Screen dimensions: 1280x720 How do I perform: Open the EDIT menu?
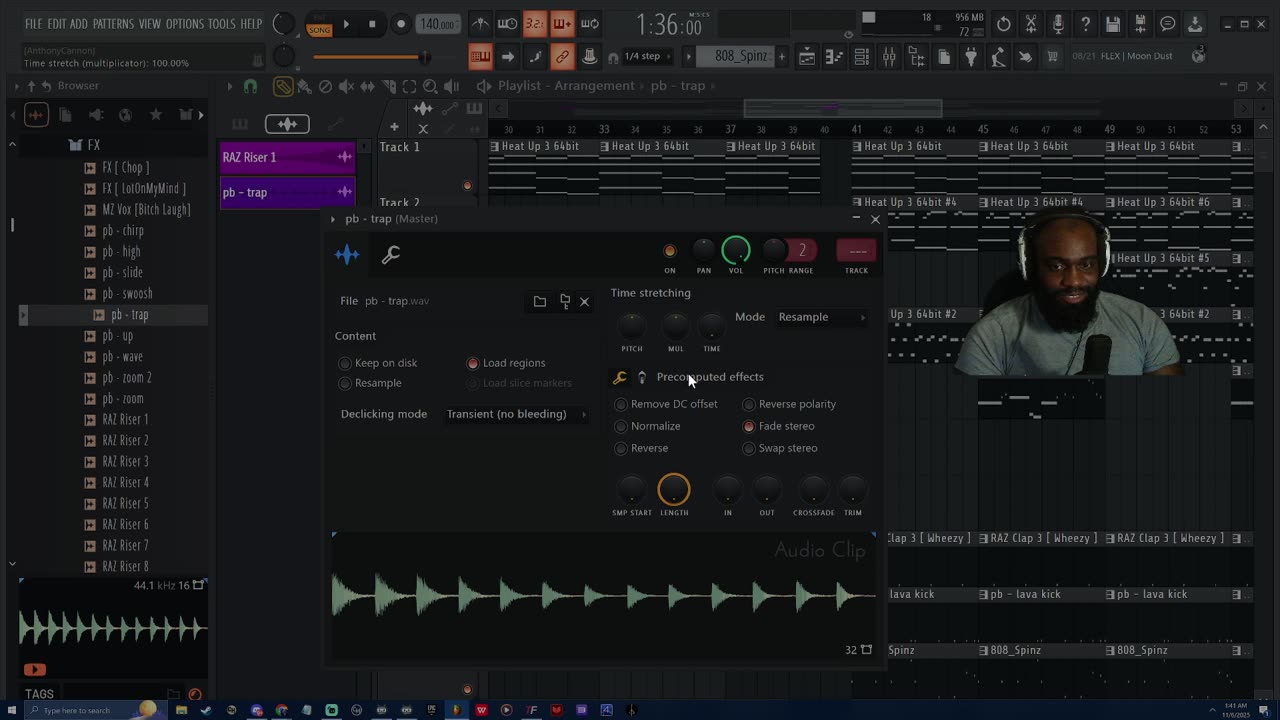[56, 24]
